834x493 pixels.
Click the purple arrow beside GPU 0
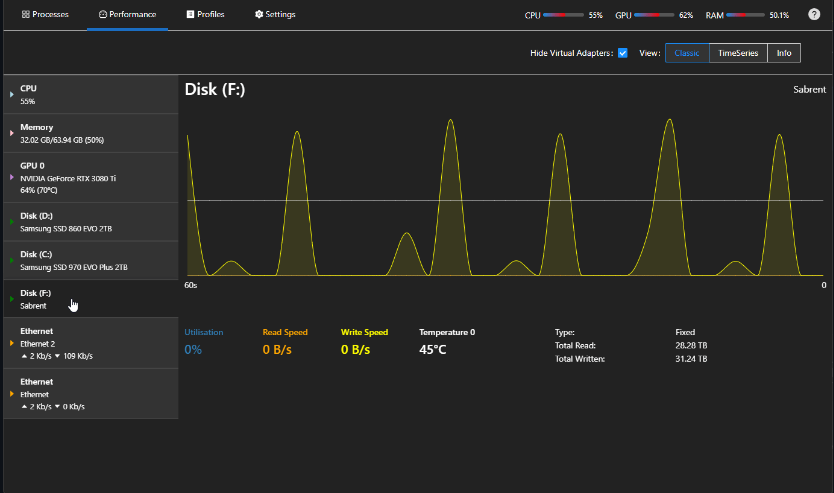pos(12,177)
